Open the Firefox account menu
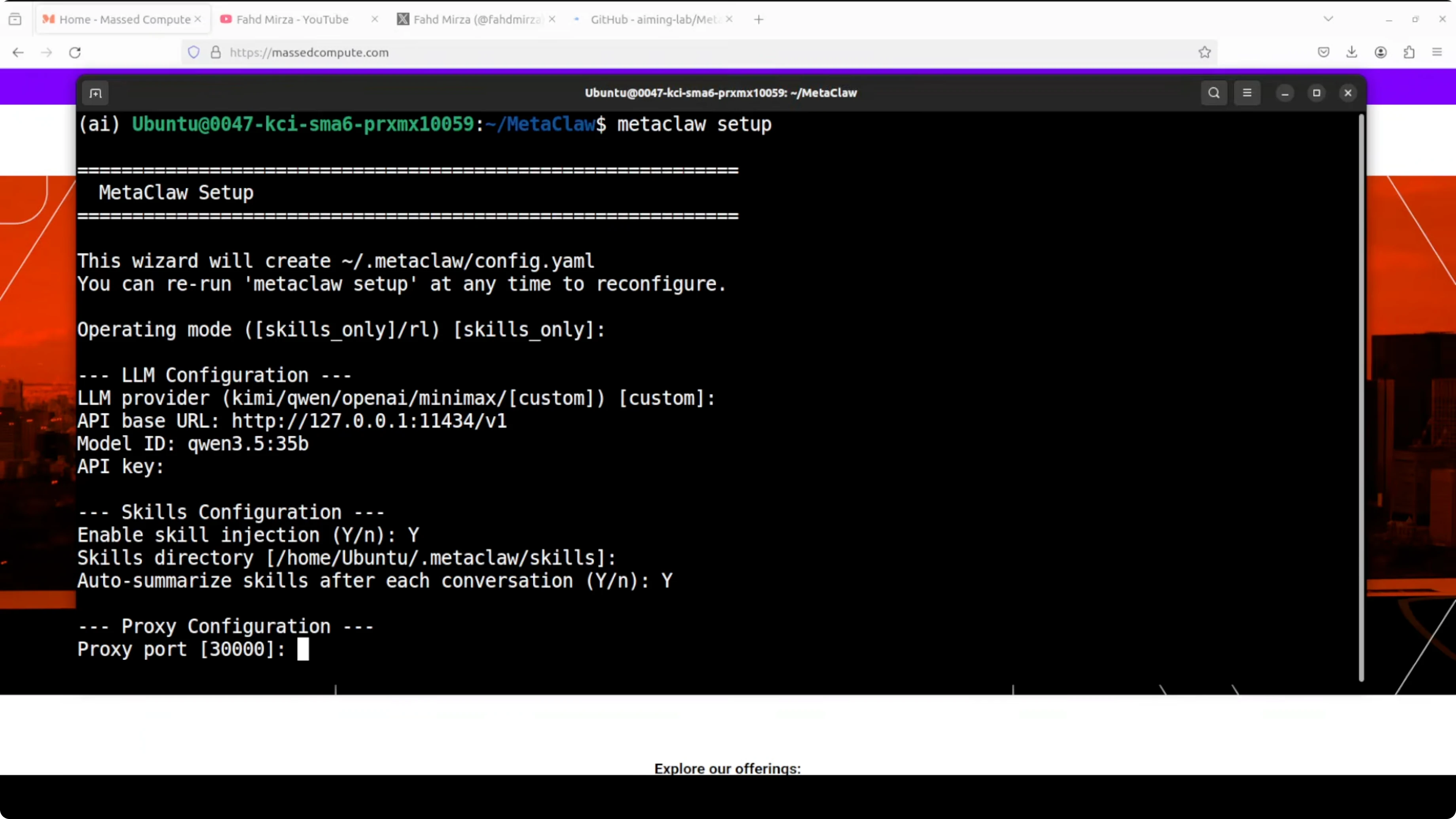 (x=1381, y=52)
